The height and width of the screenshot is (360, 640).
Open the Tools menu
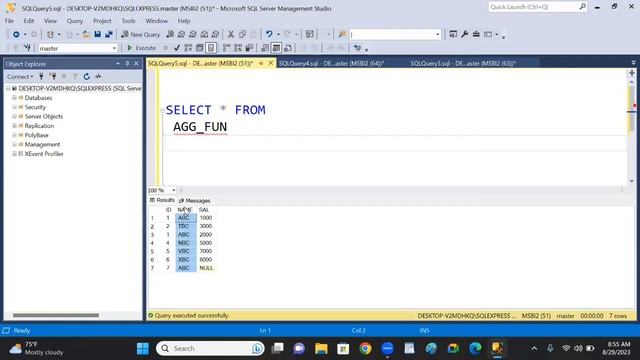click(x=128, y=21)
